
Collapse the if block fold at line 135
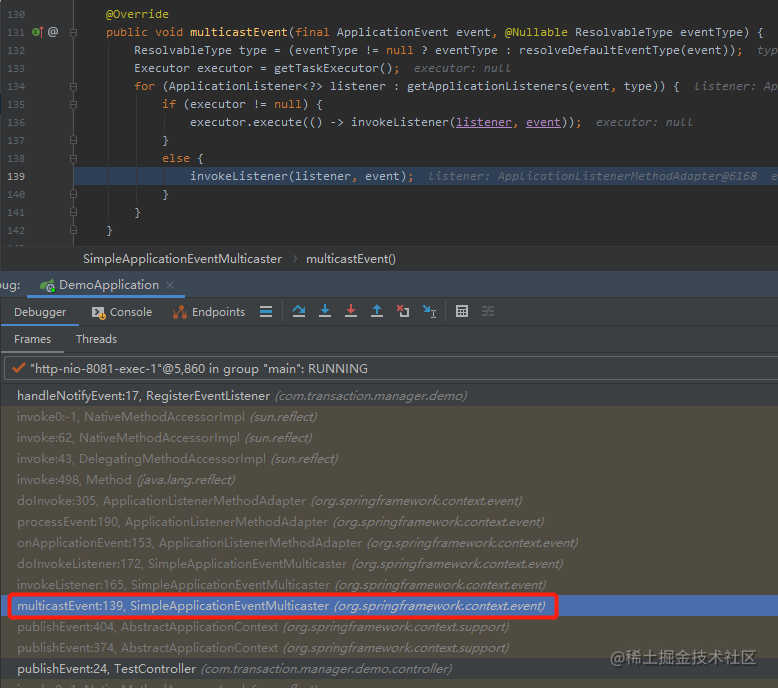[x=73, y=104]
